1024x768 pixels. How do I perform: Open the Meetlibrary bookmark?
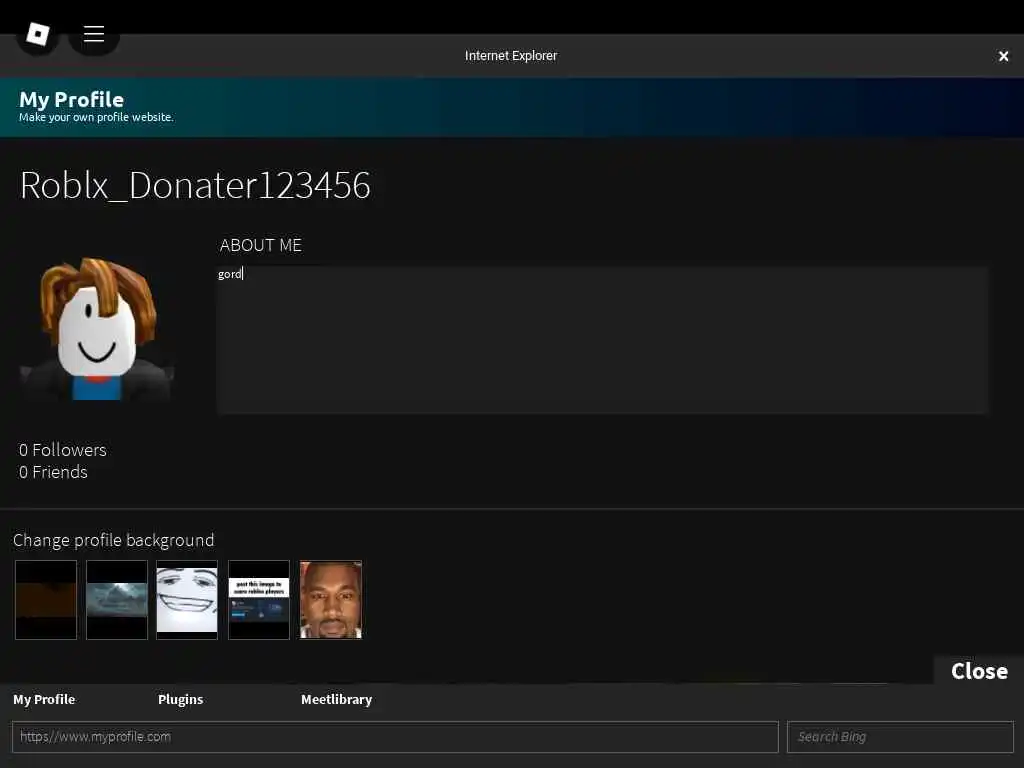pos(336,699)
